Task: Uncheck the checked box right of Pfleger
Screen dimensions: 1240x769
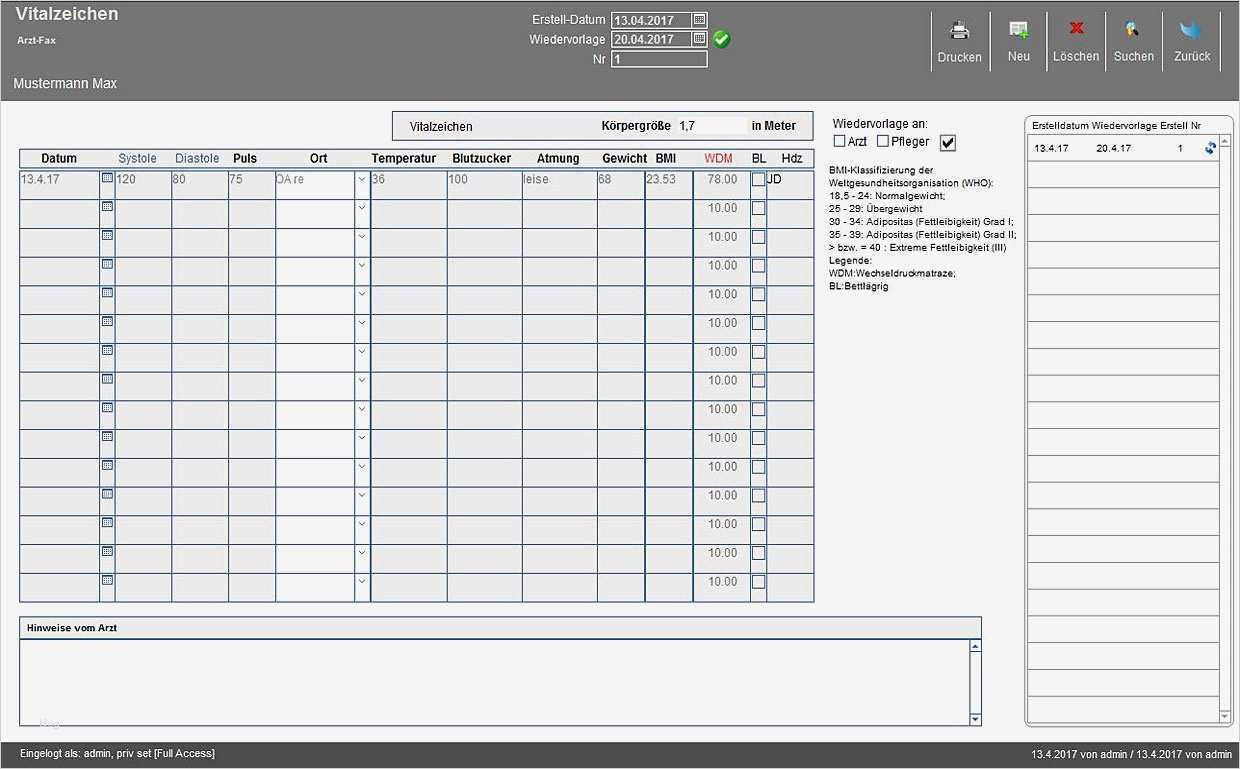Action: coord(948,143)
